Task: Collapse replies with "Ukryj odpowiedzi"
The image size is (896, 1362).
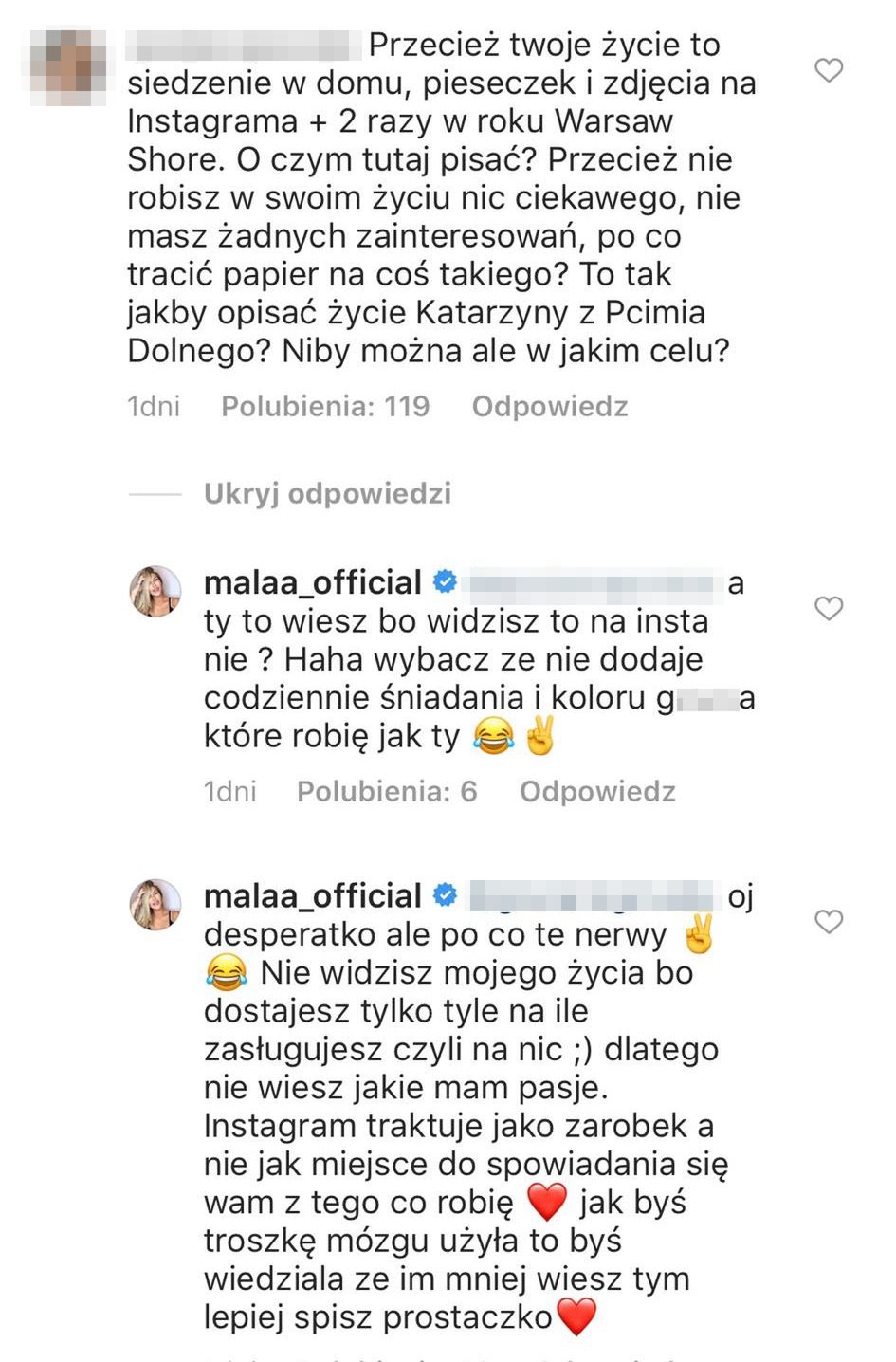Action: pyautogui.click(x=327, y=493)
